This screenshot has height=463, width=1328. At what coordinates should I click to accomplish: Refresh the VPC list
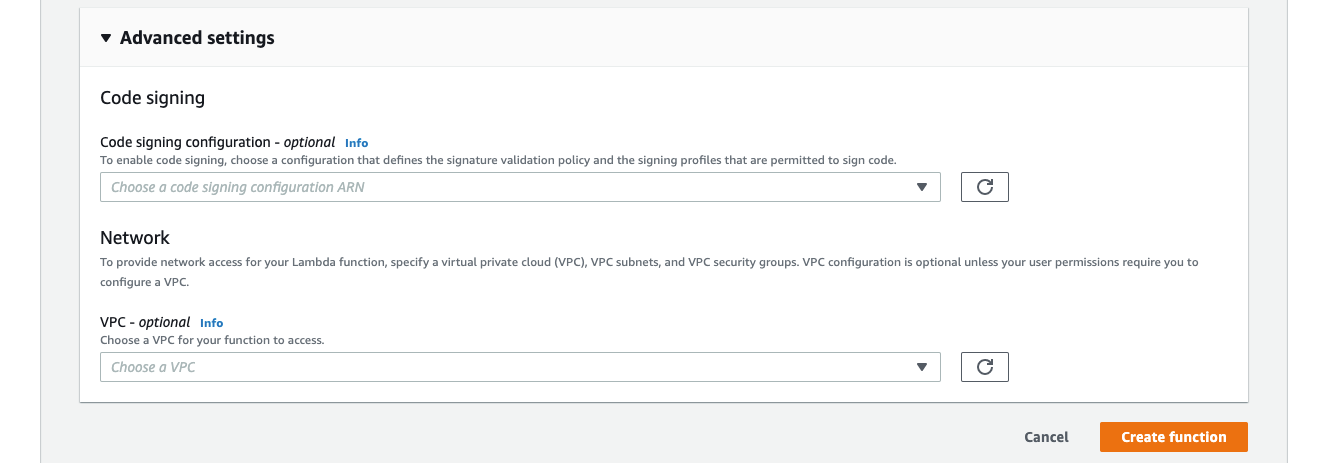tap(984, 367)
